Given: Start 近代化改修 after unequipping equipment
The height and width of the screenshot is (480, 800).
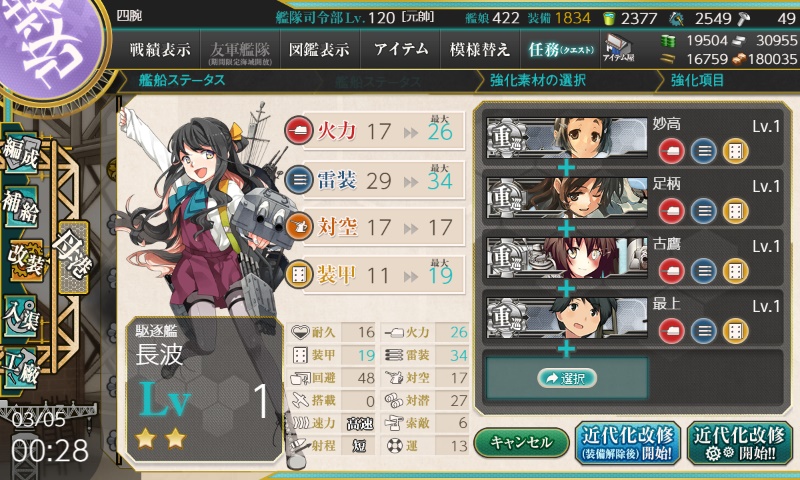Looking at the screenshot, I should (628, 443).
